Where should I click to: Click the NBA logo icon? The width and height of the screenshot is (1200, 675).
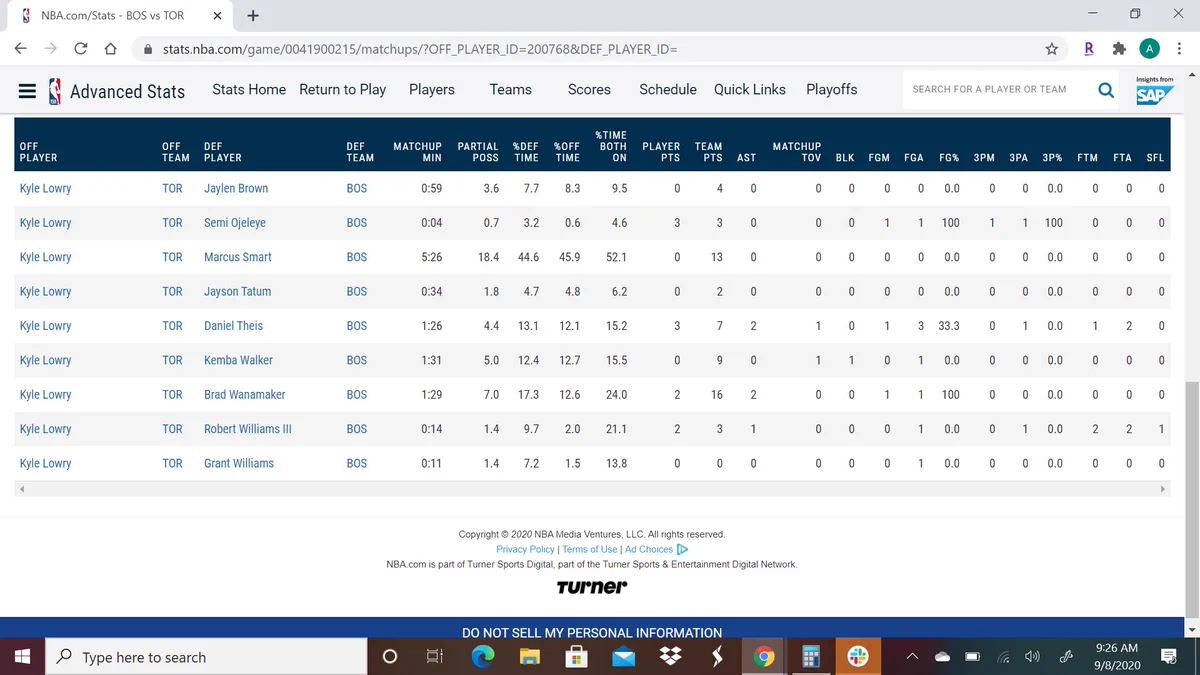point(55,91)
